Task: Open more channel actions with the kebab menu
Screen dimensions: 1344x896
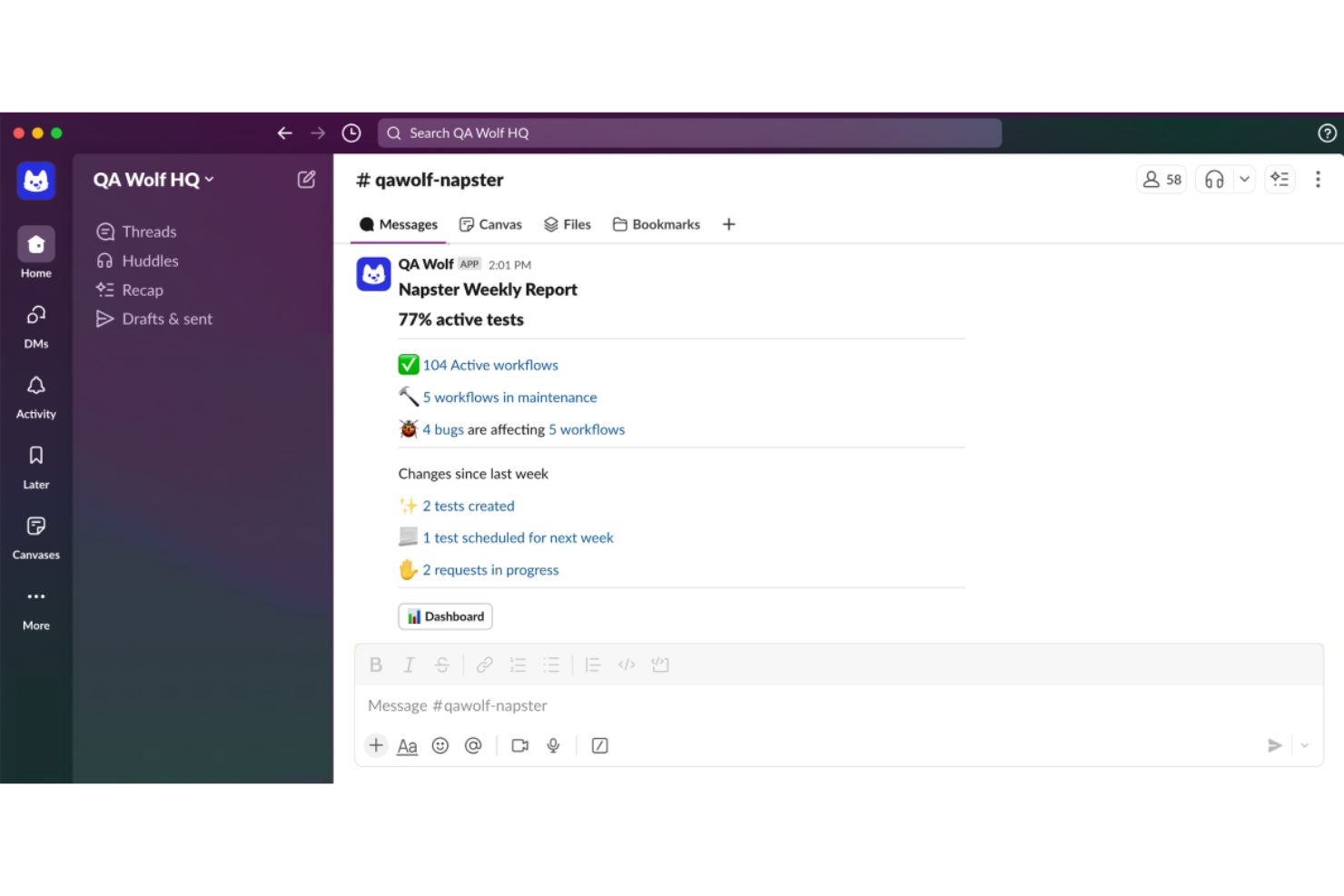Action: tap(1318, 180)
